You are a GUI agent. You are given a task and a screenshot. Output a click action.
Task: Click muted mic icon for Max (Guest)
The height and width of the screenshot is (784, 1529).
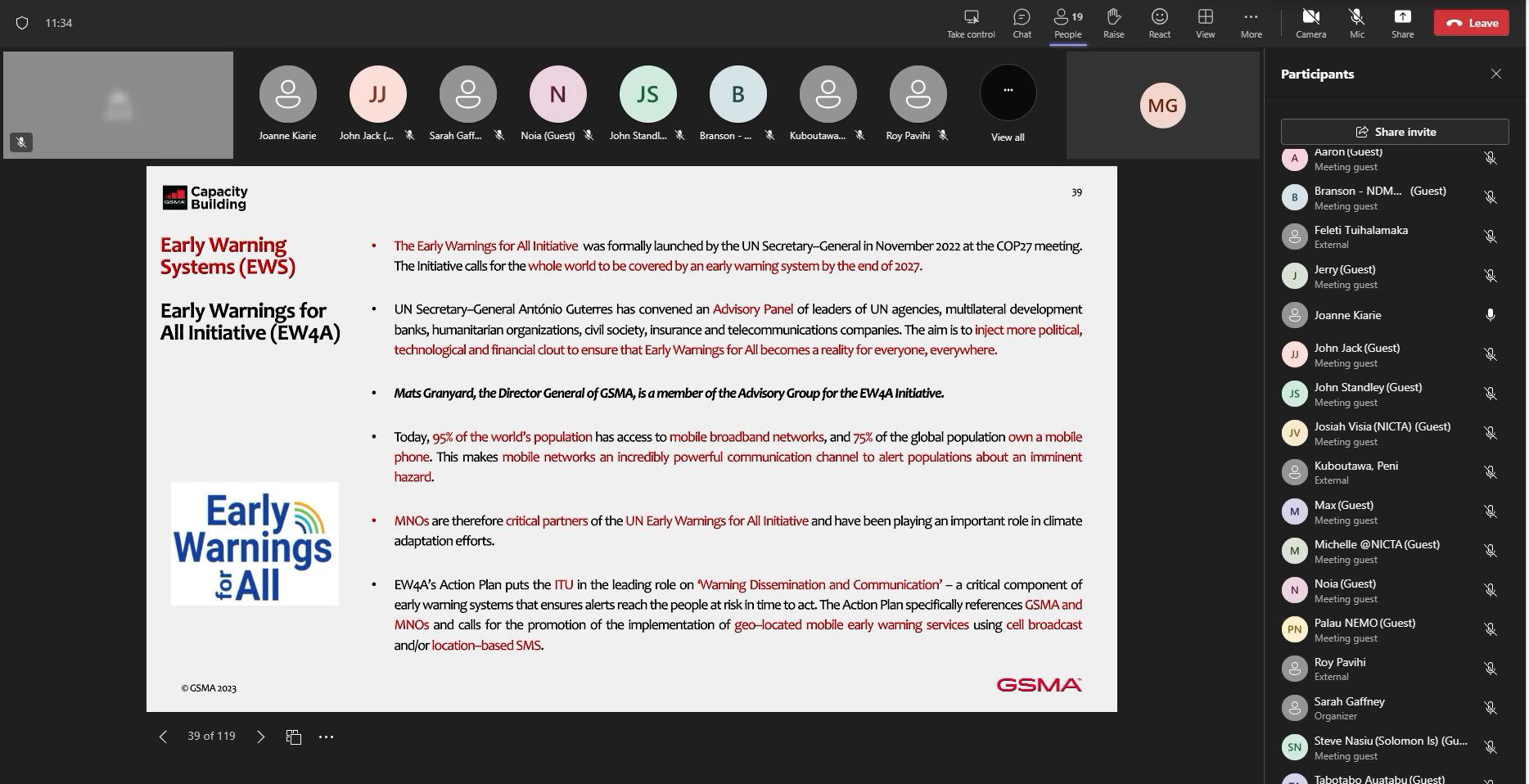[x=1491, y=511]
